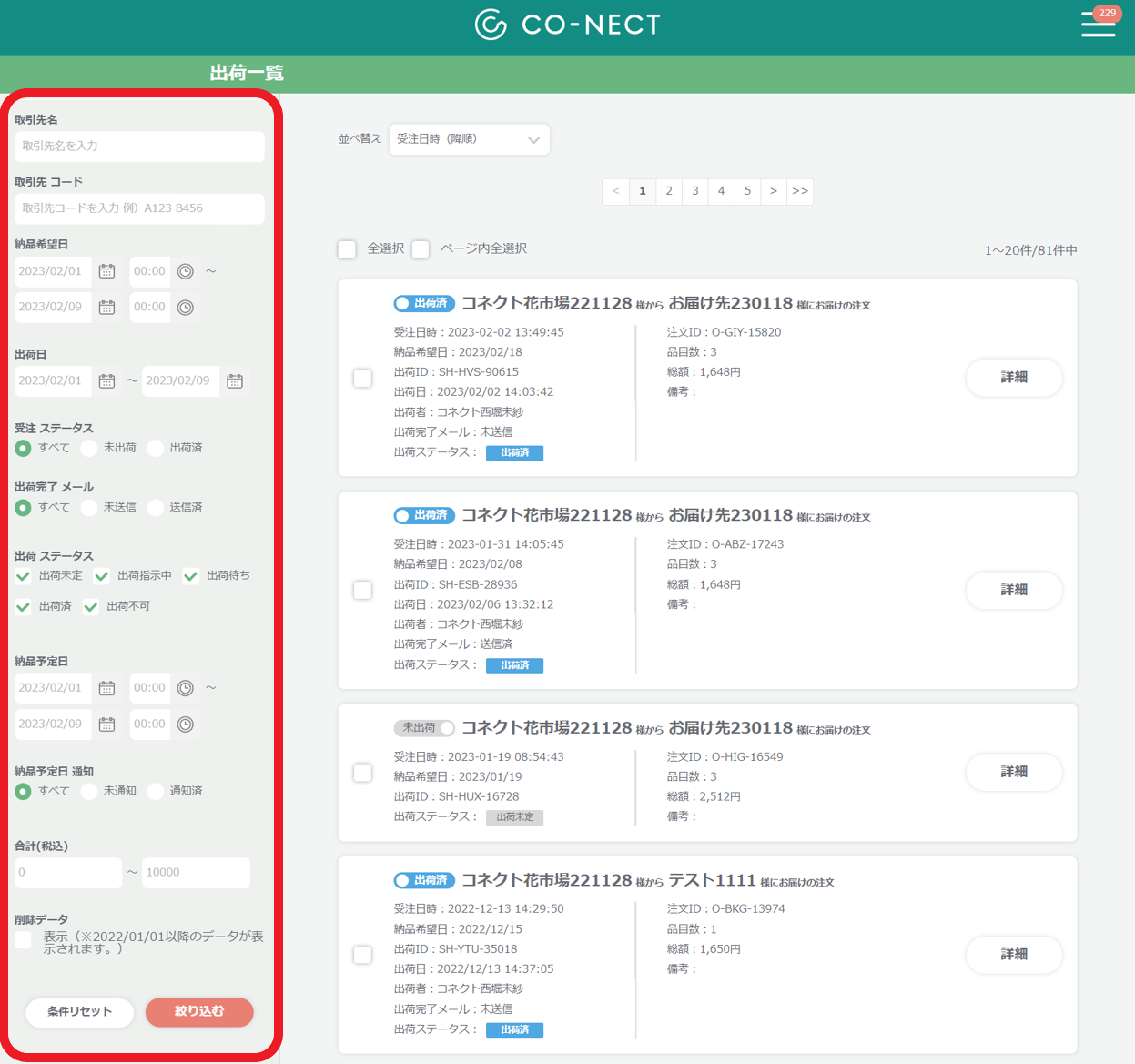Click 合計(税込) maximum amount field 10000
The width and height of the screenshot is (1135, 1064).
coord(196,873)
